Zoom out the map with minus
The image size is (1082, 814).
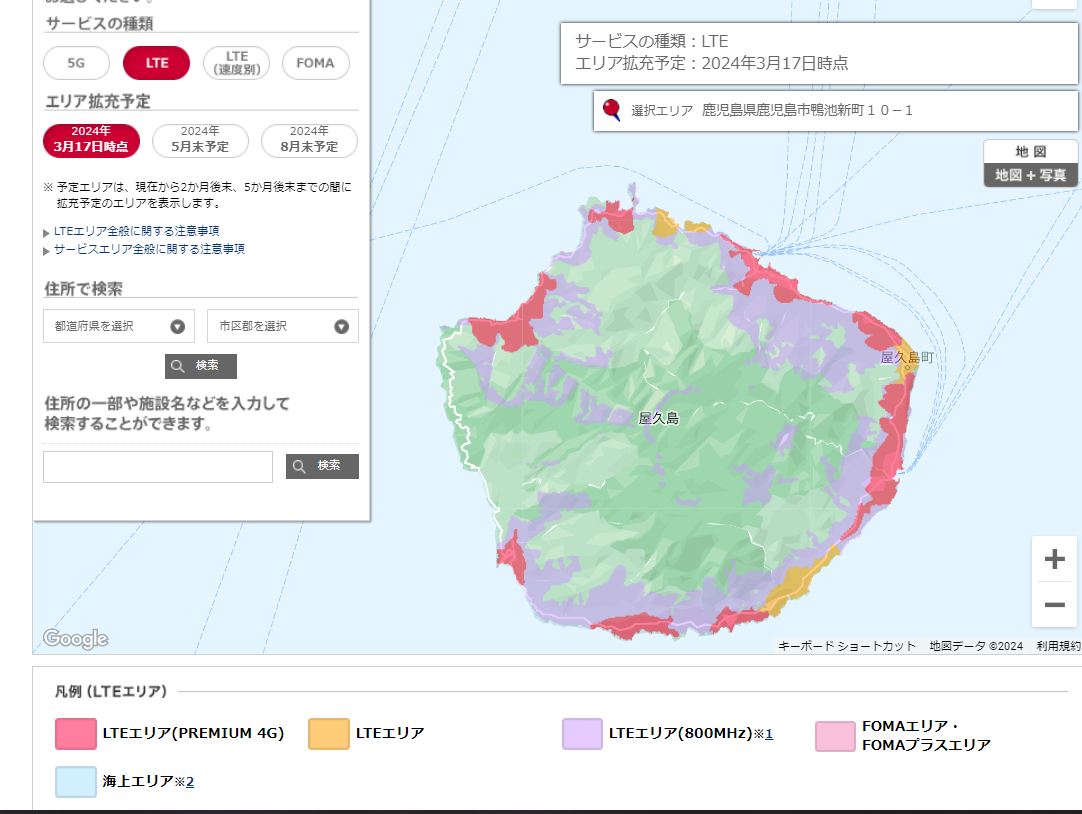1054,605
